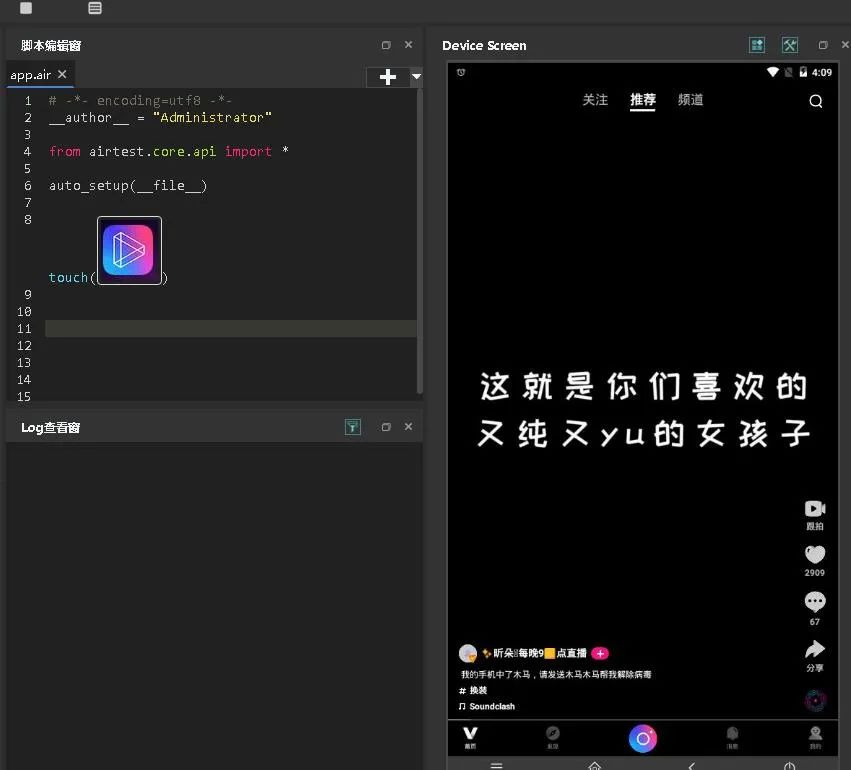Tap the spinning music disc icon

pos(815,700)
